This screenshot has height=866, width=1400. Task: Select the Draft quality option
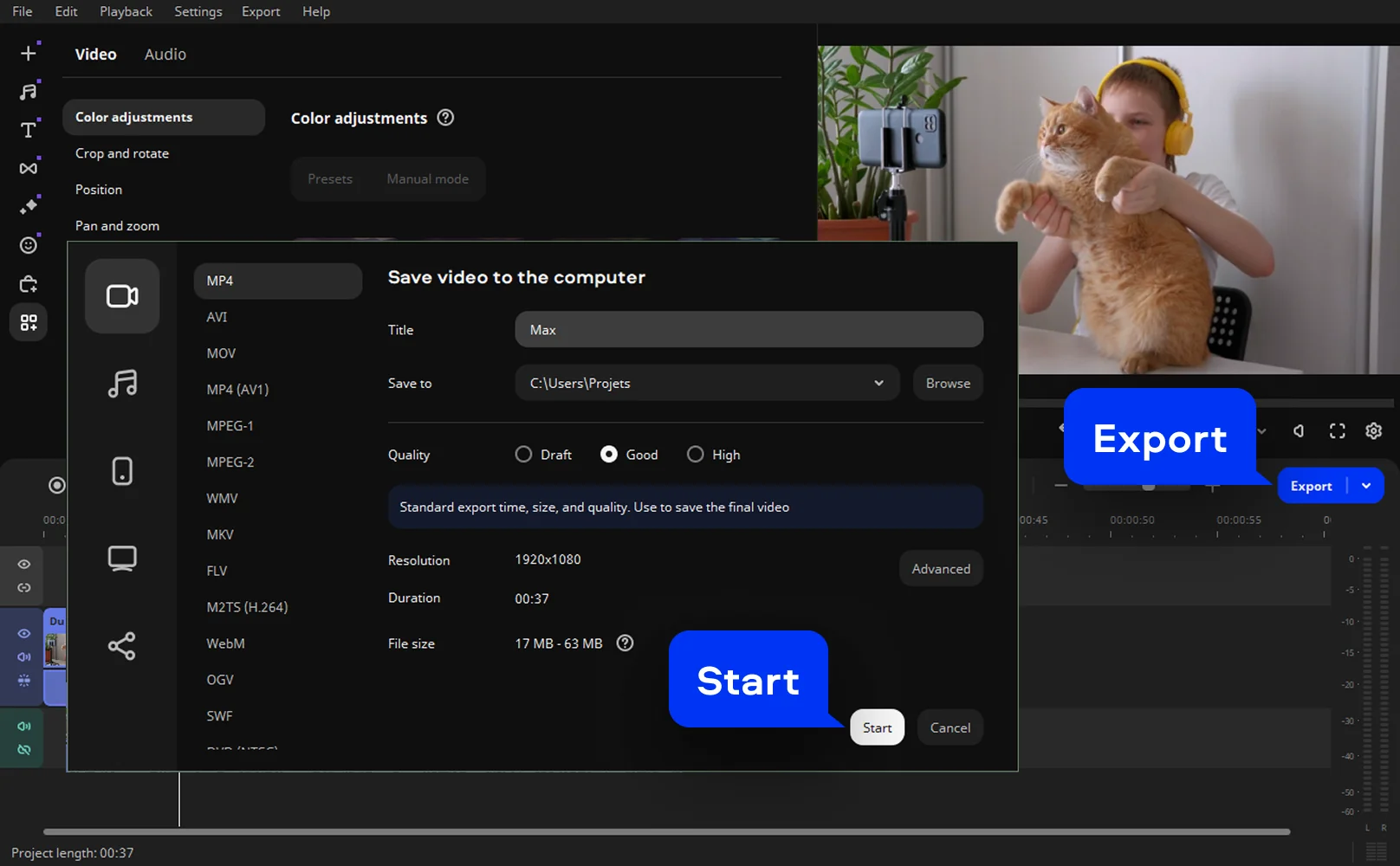pos(523,455)
